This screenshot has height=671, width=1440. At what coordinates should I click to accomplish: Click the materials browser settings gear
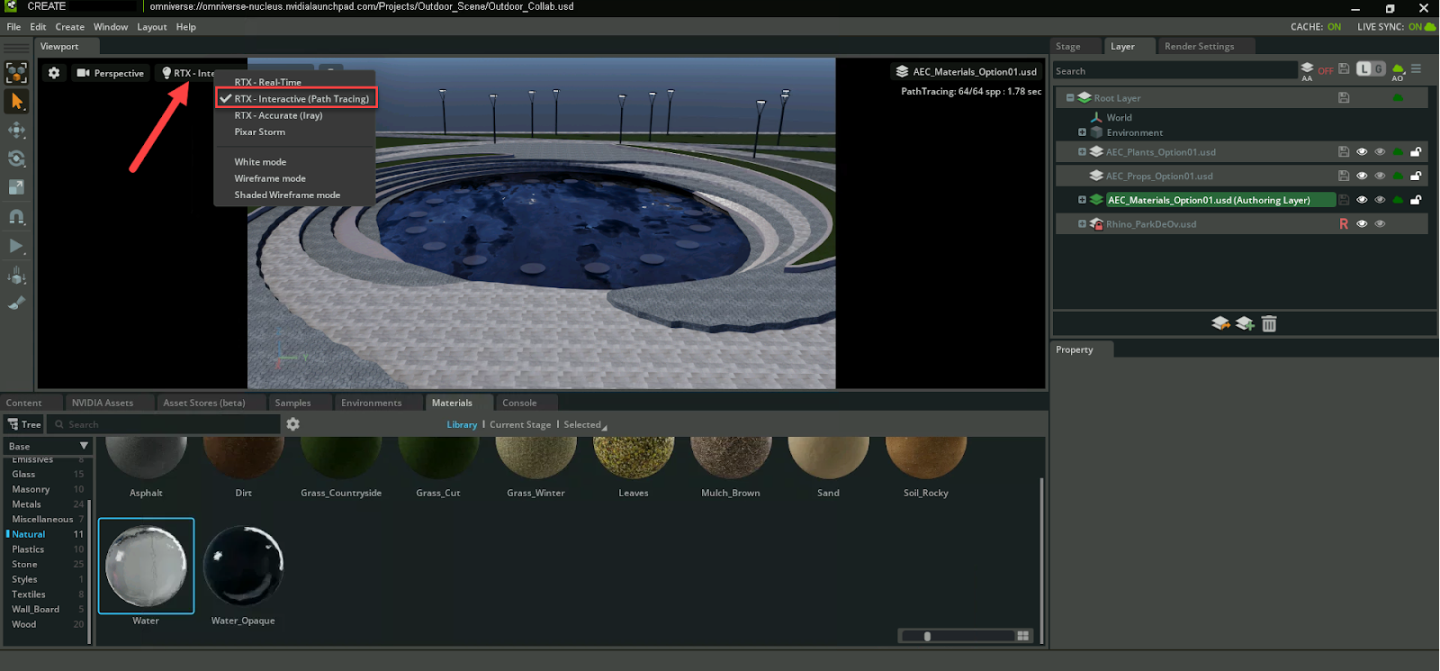pyautogui.click(x=293, y=424)
